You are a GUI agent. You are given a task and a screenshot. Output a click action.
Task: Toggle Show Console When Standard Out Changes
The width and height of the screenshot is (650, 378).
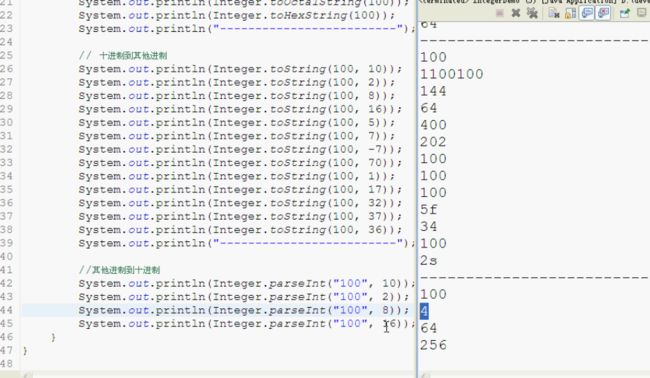pos(587,13)
